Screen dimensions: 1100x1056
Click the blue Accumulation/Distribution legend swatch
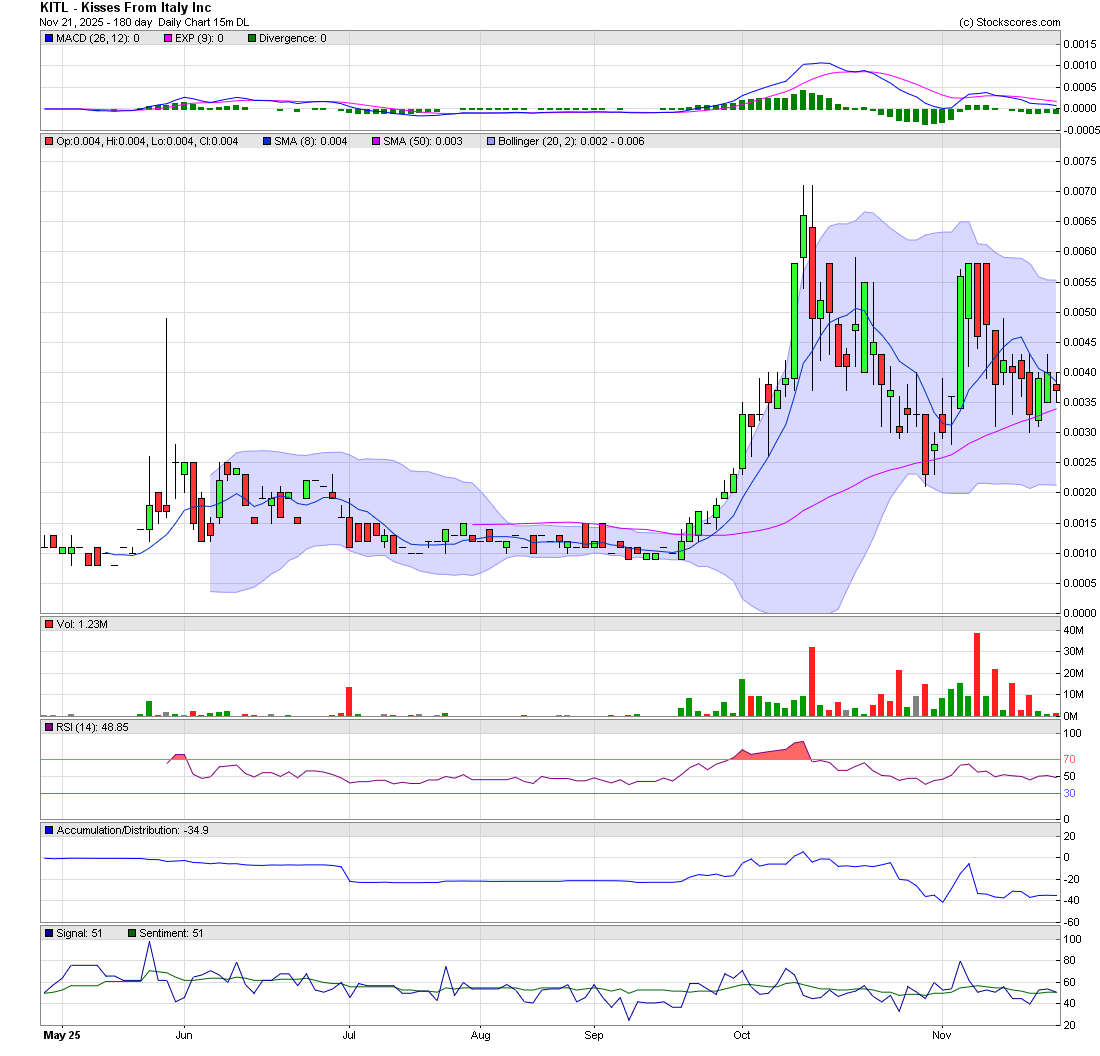pos(49,831)
